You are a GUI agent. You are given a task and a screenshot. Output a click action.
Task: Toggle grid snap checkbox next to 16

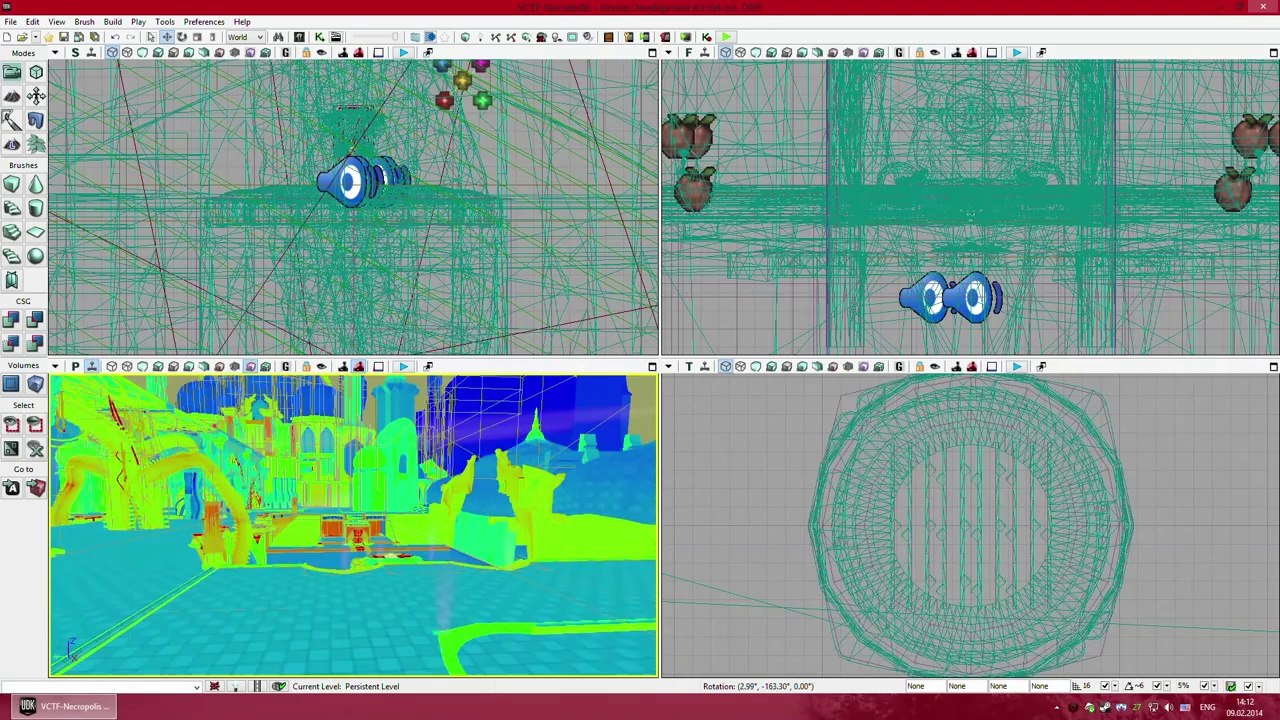(1105, 686)
